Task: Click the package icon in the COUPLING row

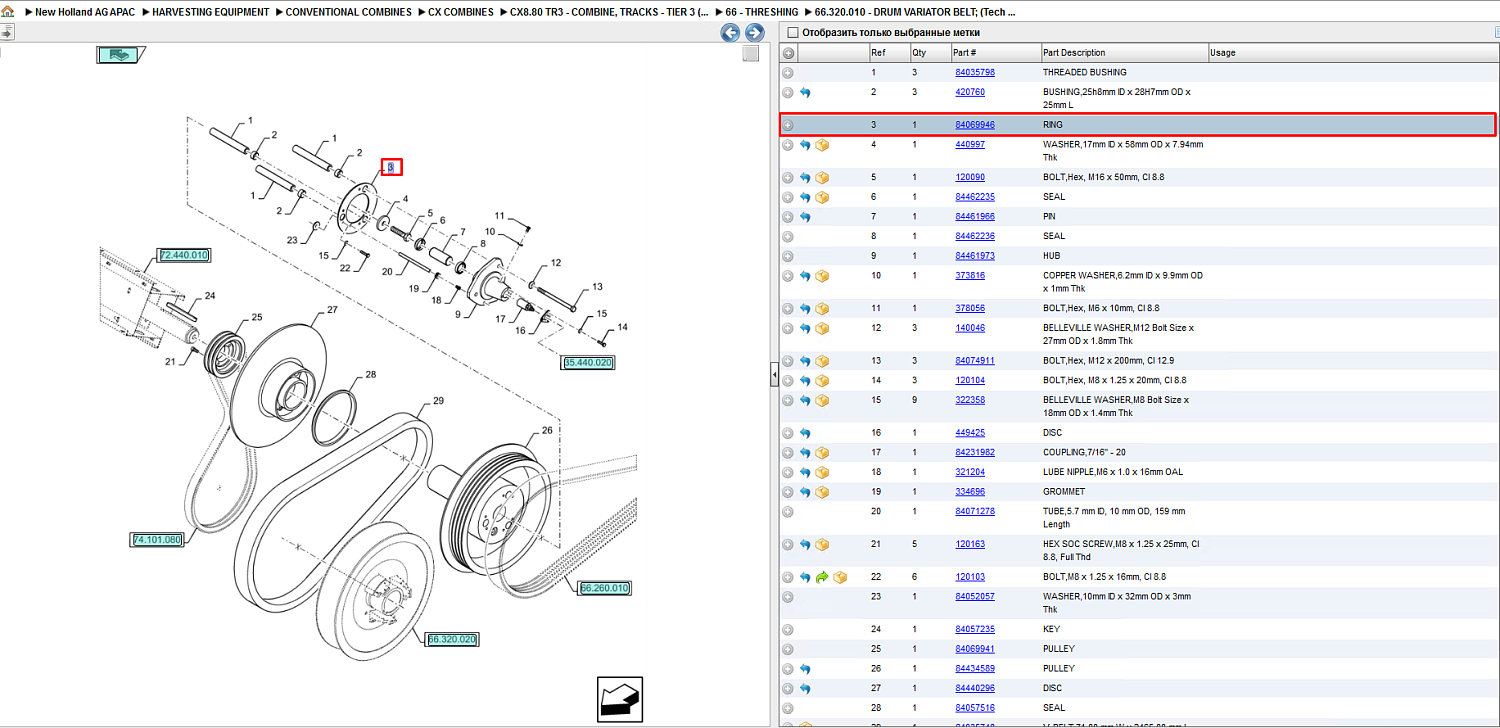Action: coord(822,452)
